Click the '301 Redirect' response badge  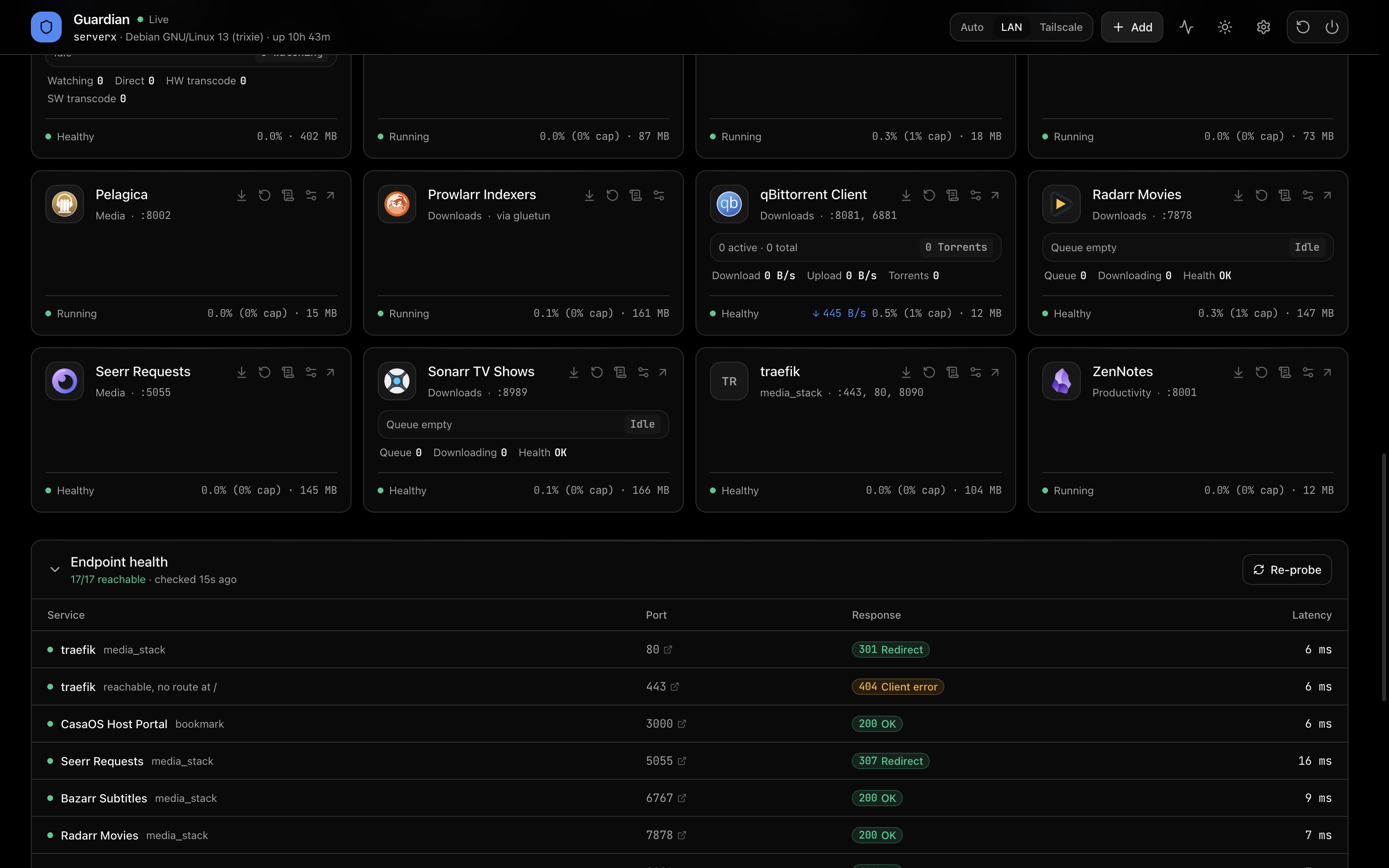click(890, 650)
